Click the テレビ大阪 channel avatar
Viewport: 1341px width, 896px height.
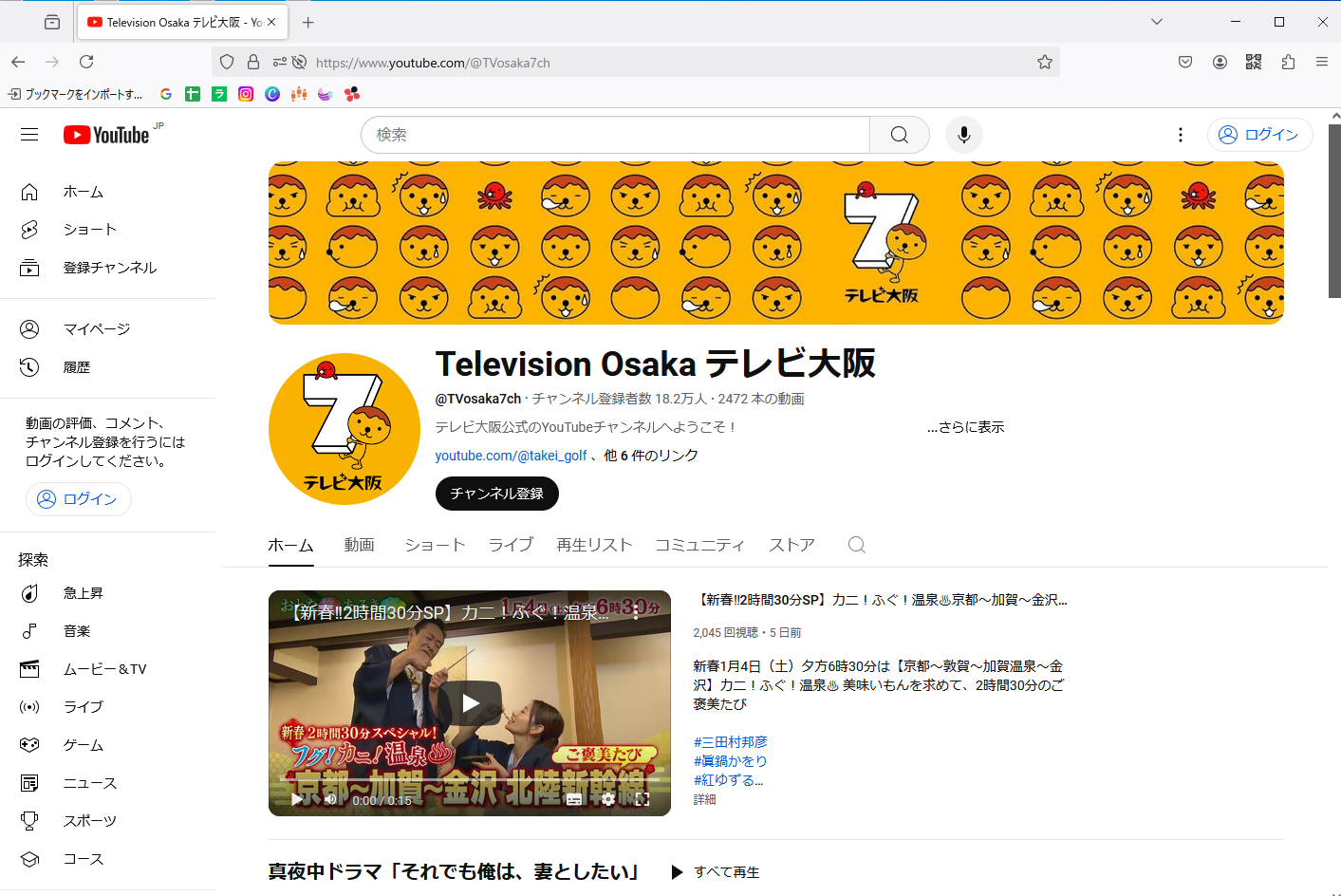pos(345,429)
